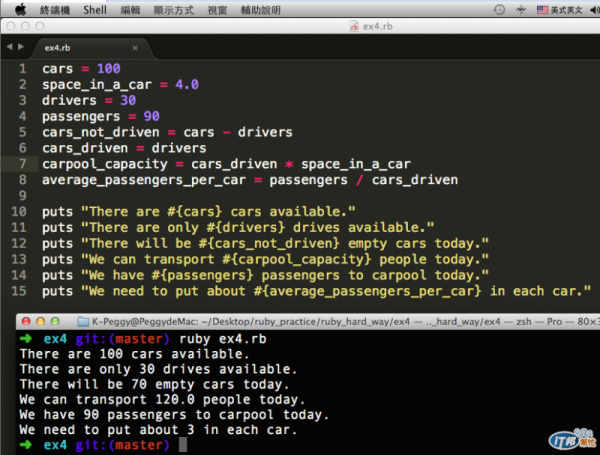Click terminal output "We need to put about 3"

[107, 430]
